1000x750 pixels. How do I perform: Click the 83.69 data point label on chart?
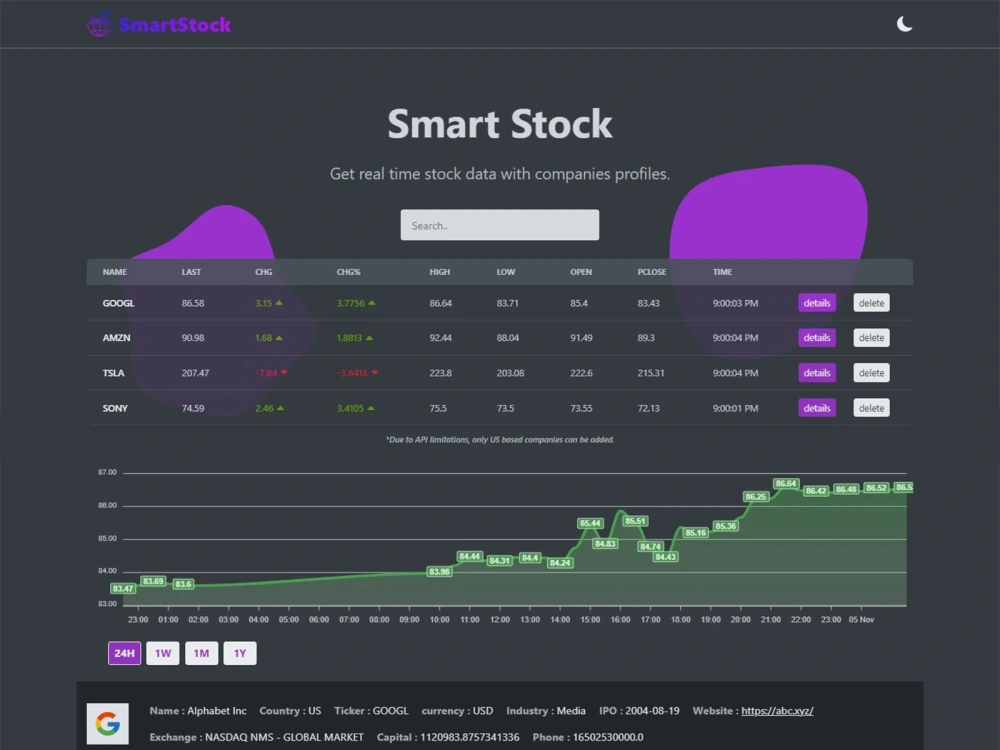[153, 581]
